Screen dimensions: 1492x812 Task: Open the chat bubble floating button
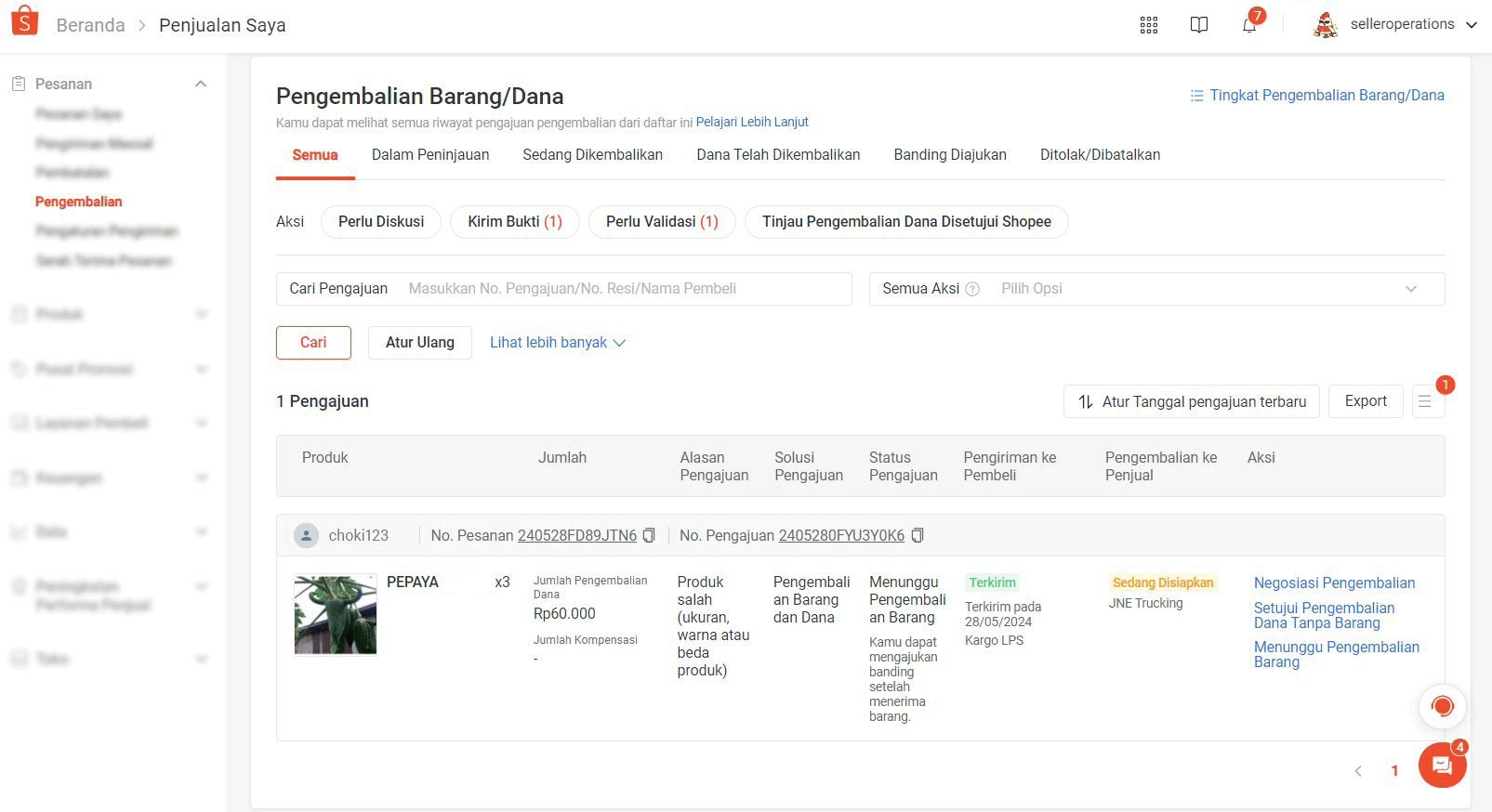(x=1442, y=766)
